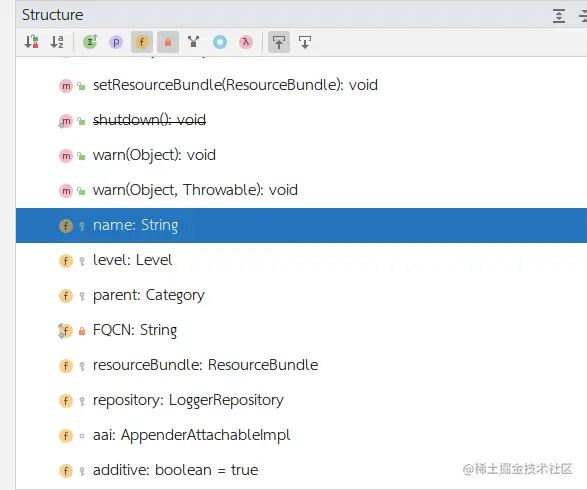Toggle show non-public members lock filter
The width and height of the screenshot is (587, 490).
pyautogui.click(x=168, y=42)
